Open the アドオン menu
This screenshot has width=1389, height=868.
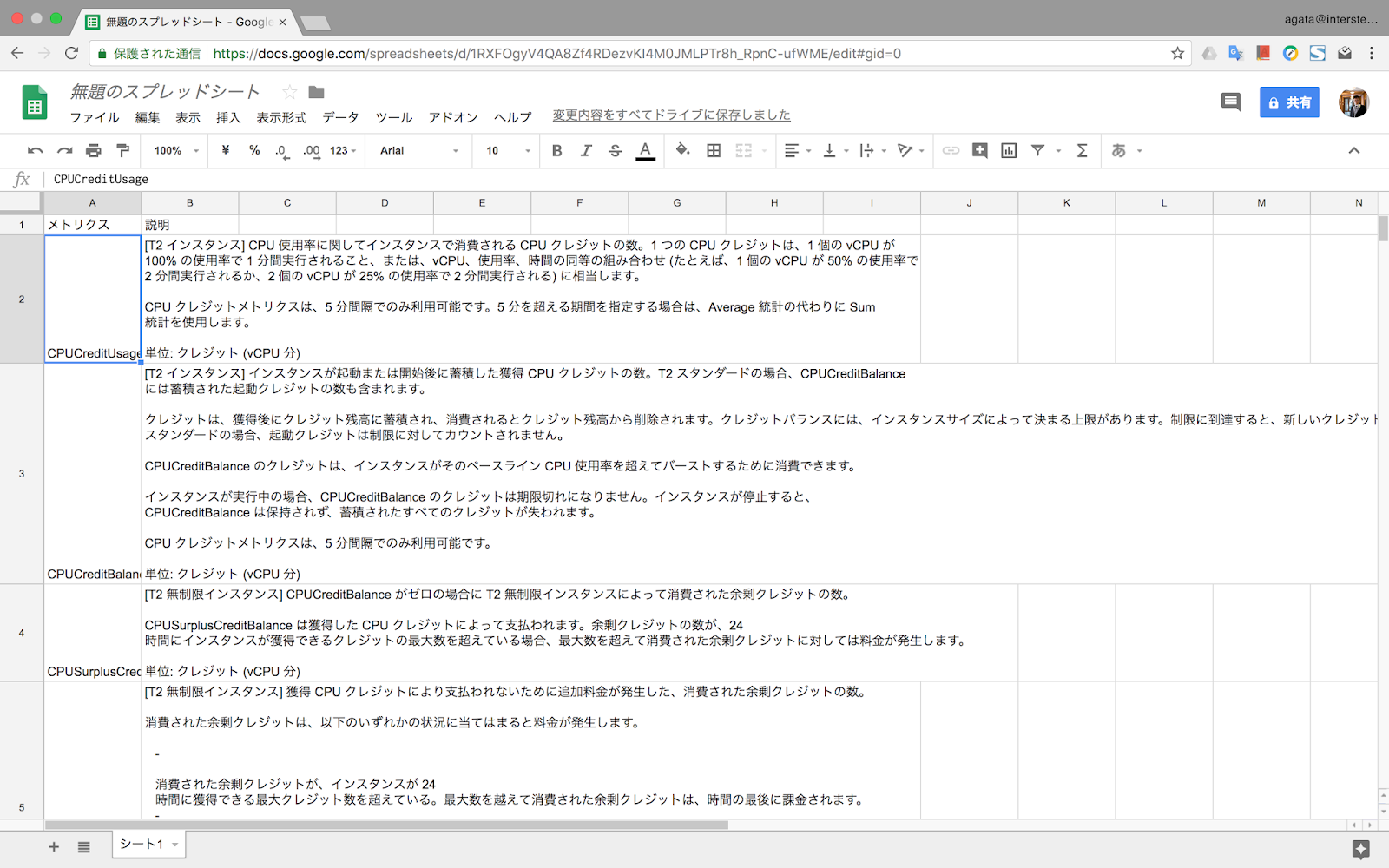453,117
